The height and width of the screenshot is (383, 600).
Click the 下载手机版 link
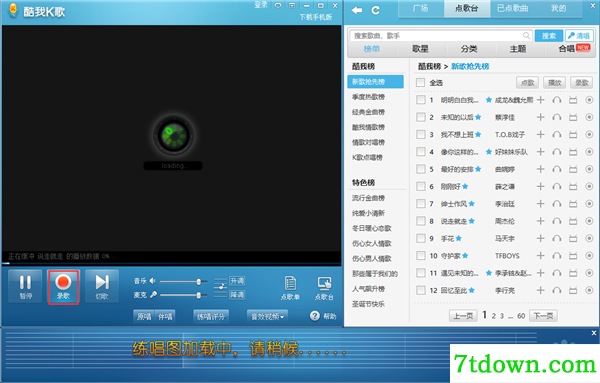[316, 17]
